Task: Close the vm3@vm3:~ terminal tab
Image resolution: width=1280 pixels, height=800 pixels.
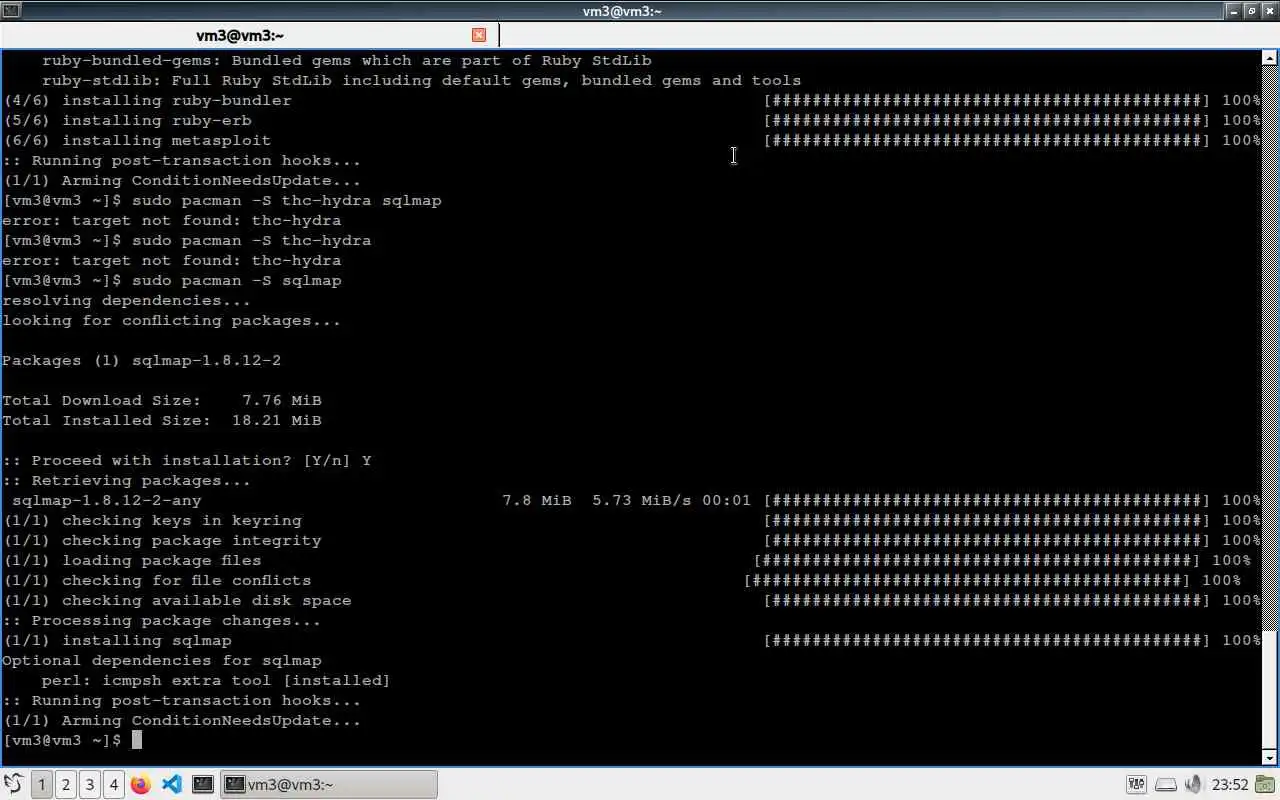Action: click(x=479, y=35)
